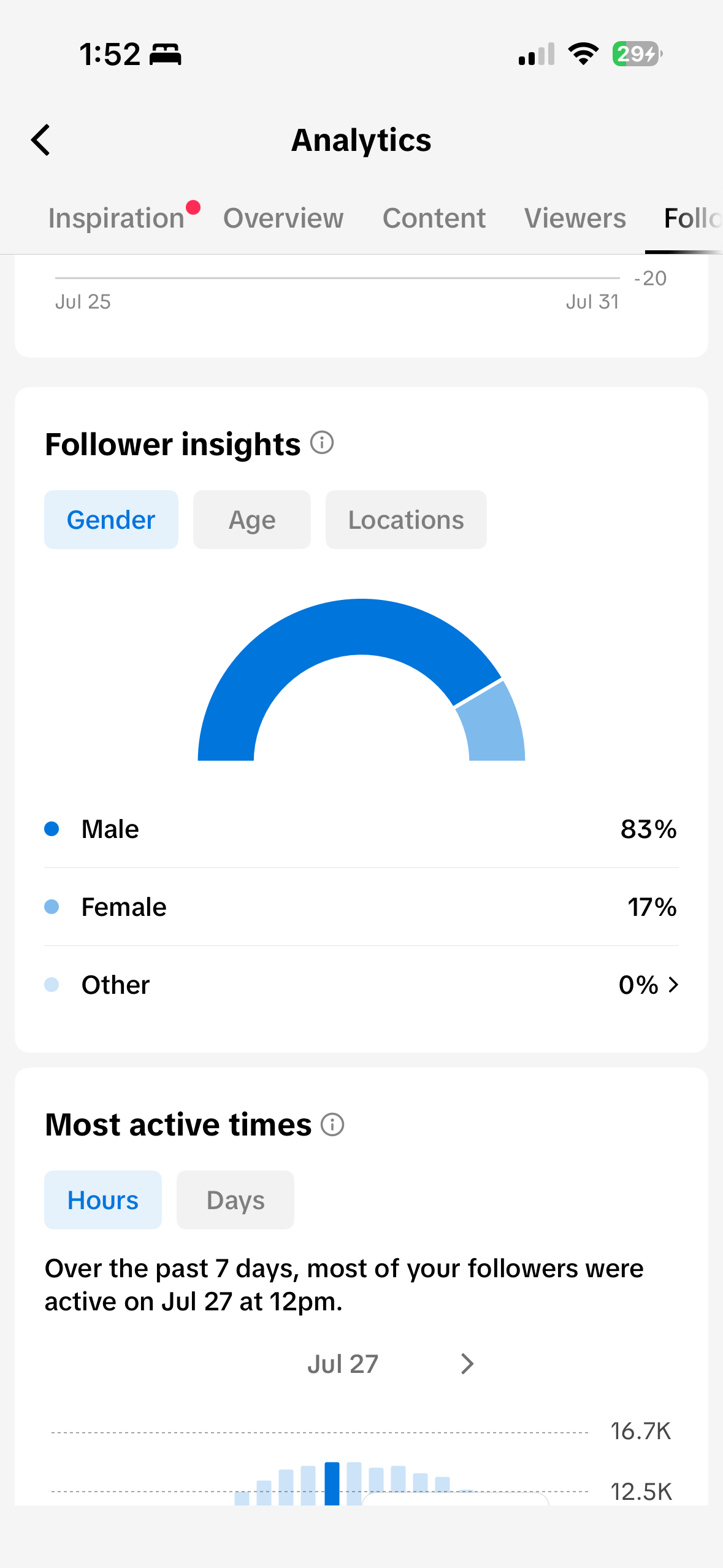The image size is (723, 1568).
Task: Tap the highlighted dark blue hour bar
Action: pyautogui.click(x=332, y=1483)
